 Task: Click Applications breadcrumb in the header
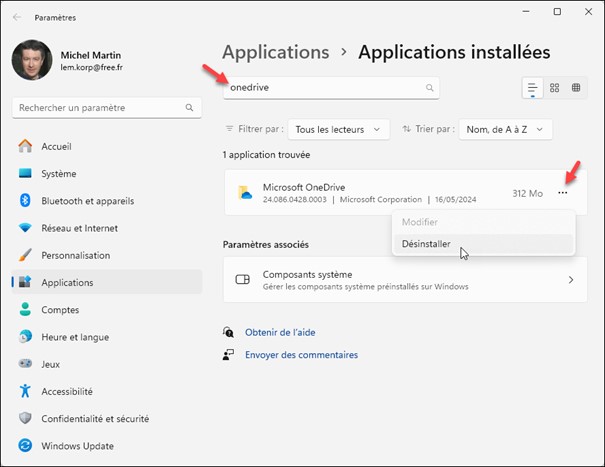[x=275, y=52]
